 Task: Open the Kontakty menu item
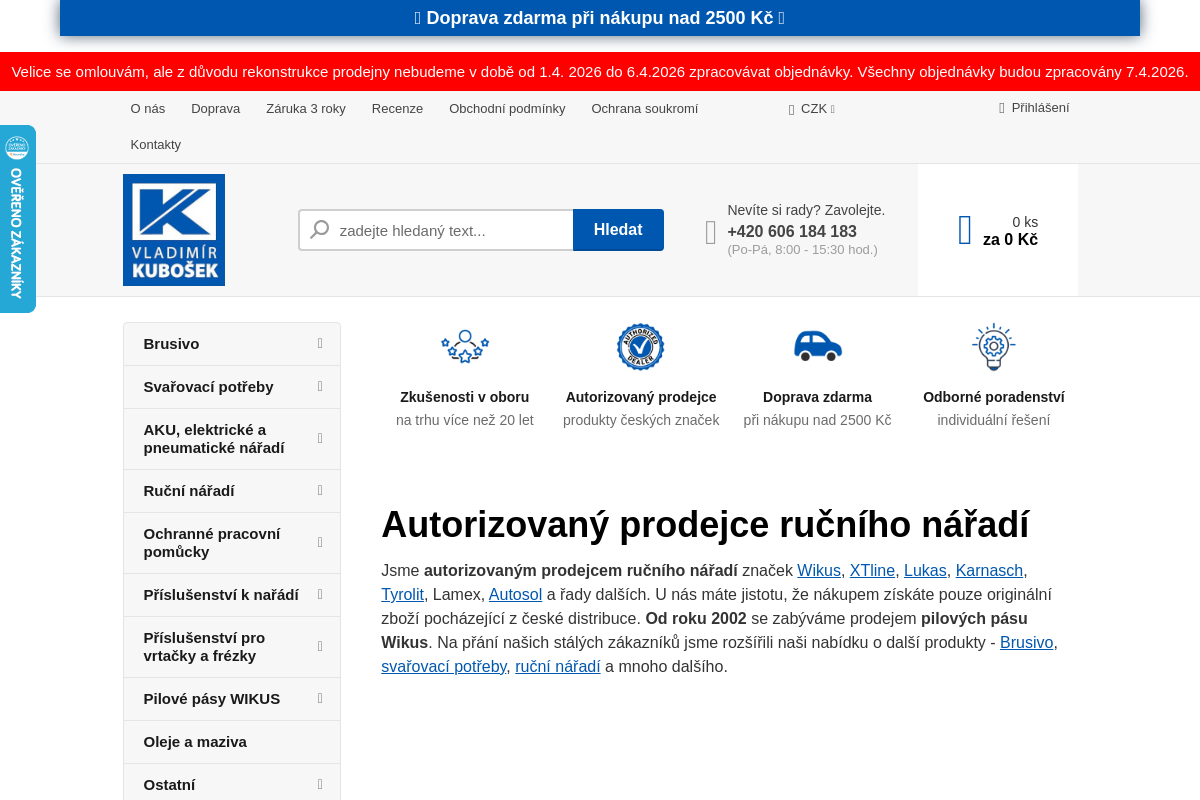click(x=155, y=144)
